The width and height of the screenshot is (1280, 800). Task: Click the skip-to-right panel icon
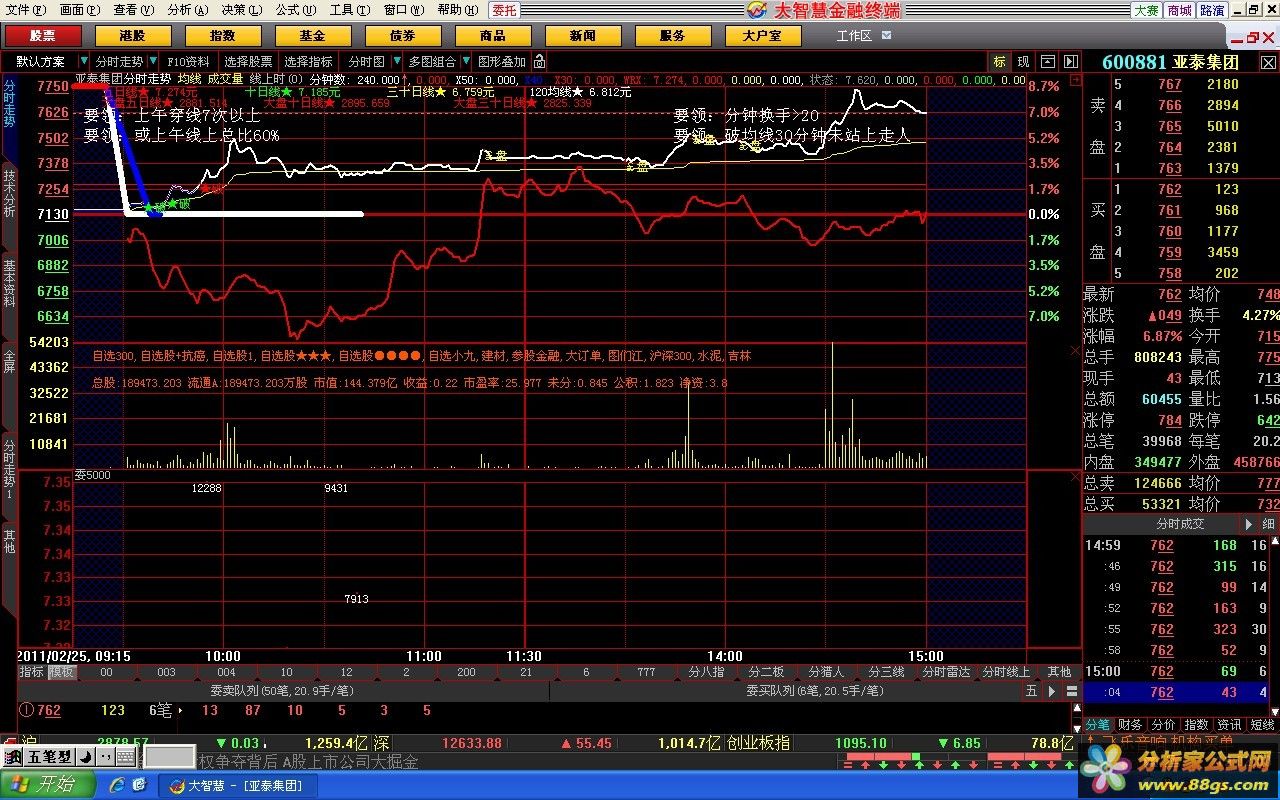[1071, 62]
